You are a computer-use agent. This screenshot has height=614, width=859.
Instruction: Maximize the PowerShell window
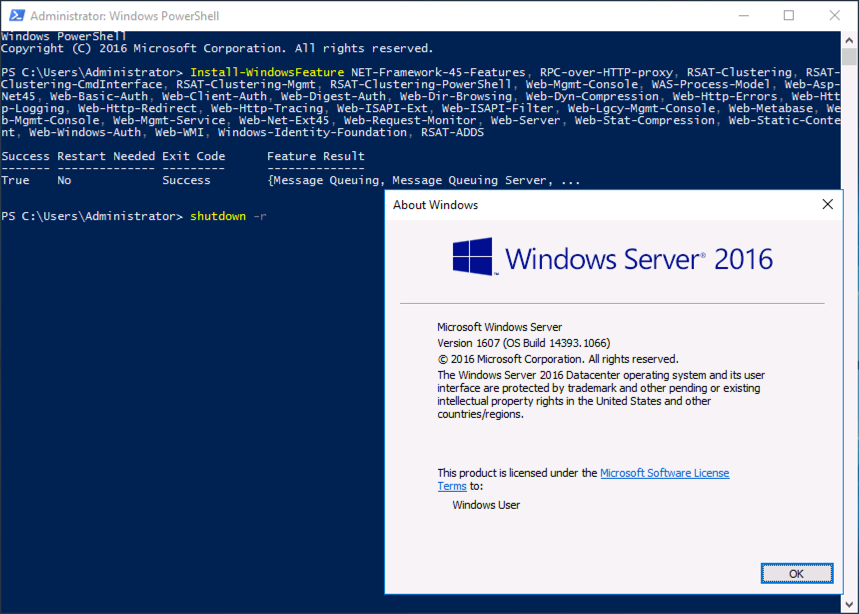click(x=789, y=15)
